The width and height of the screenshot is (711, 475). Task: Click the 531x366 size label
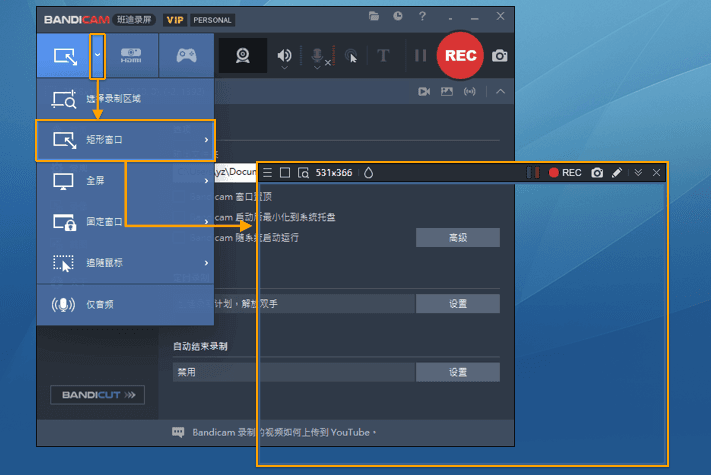click(334, 173)
